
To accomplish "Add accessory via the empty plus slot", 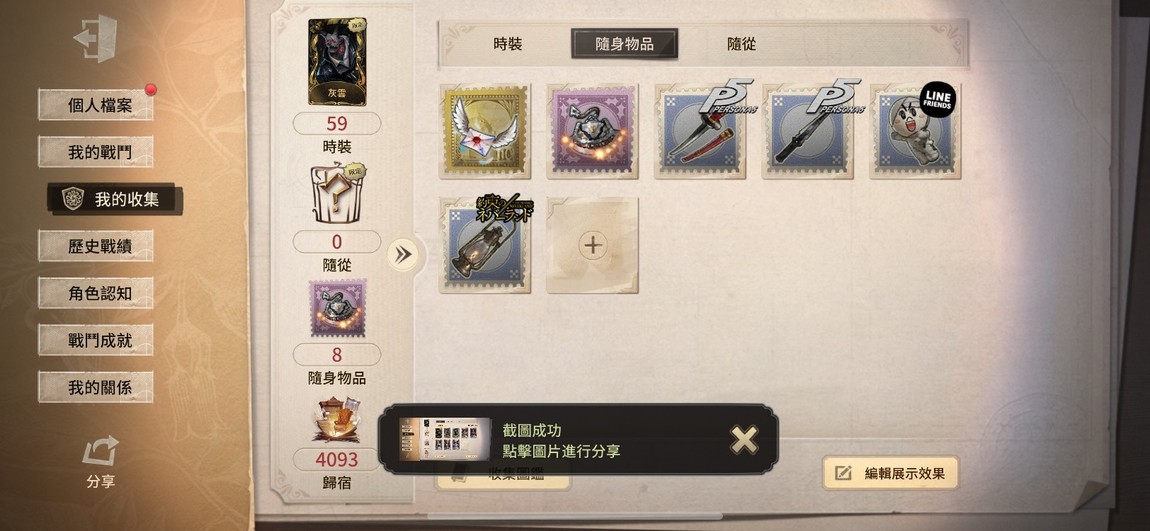I will 593,245.
